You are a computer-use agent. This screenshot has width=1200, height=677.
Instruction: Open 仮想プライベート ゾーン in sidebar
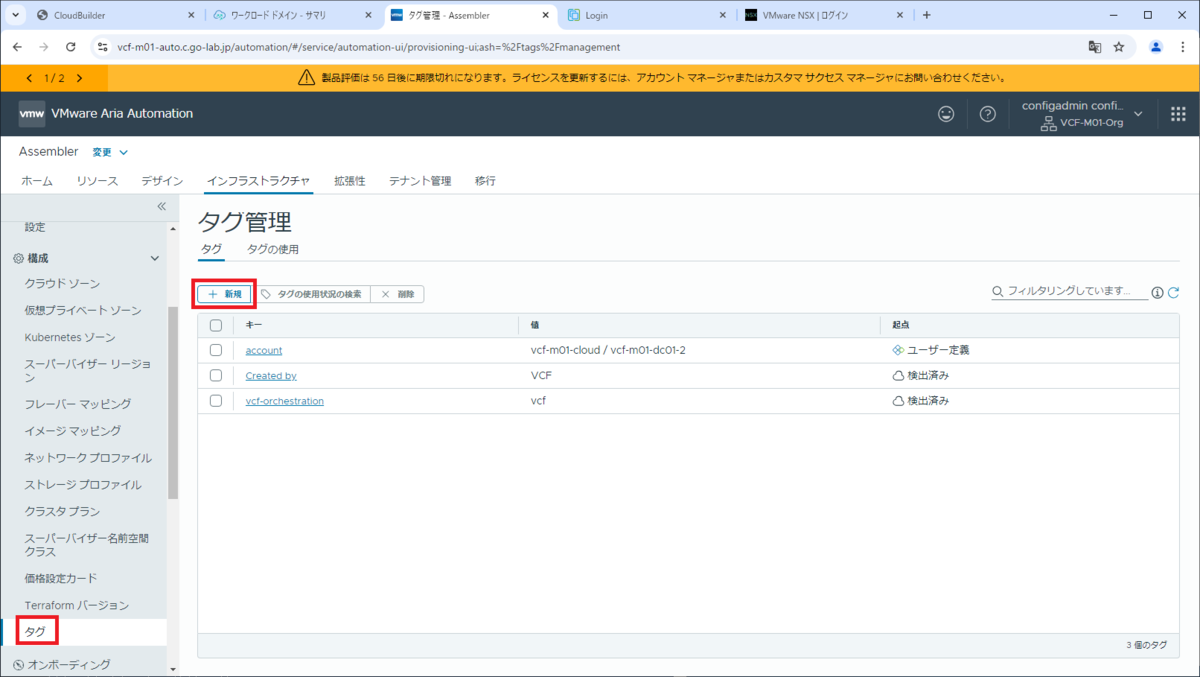83,311
